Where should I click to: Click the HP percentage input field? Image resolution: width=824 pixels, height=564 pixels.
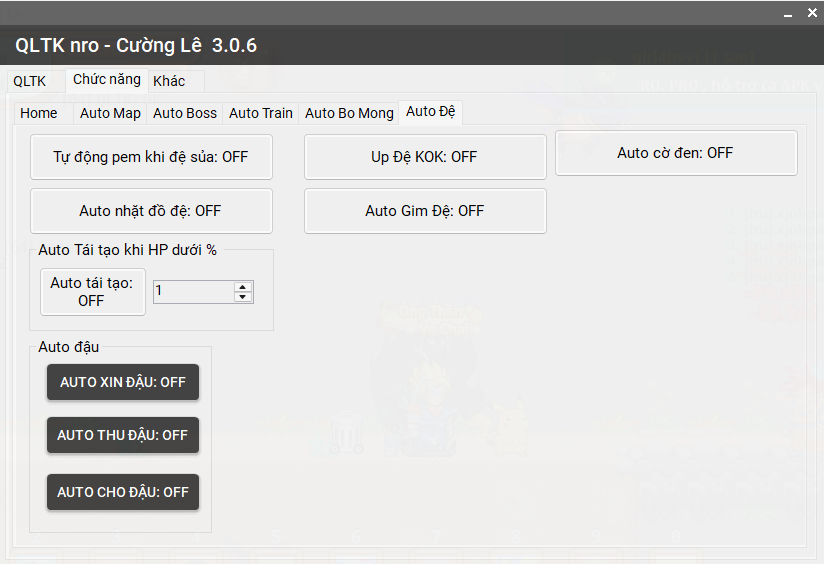click(x=192, y=292)
